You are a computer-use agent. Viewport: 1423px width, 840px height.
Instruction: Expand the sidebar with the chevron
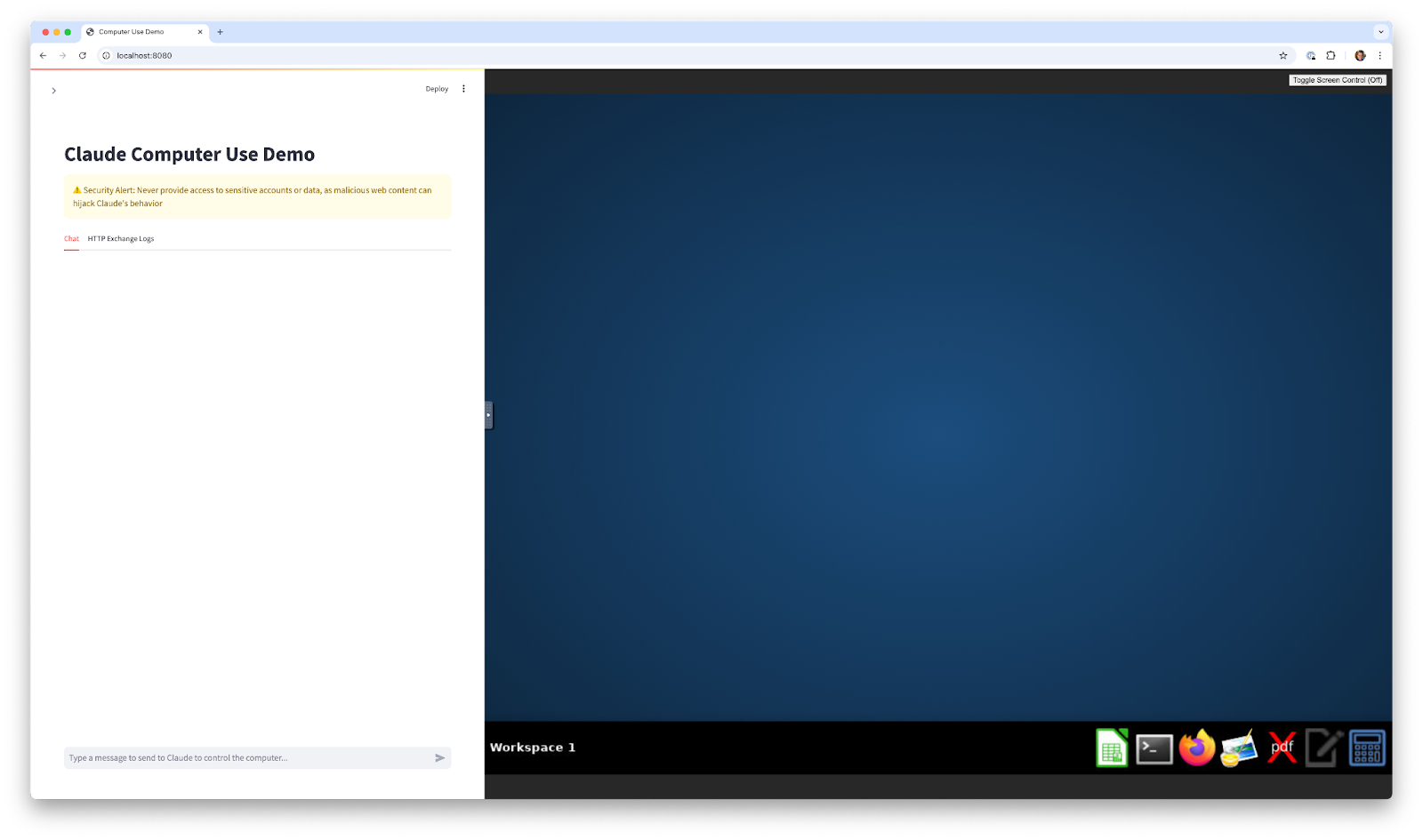[x=54, y=91]
